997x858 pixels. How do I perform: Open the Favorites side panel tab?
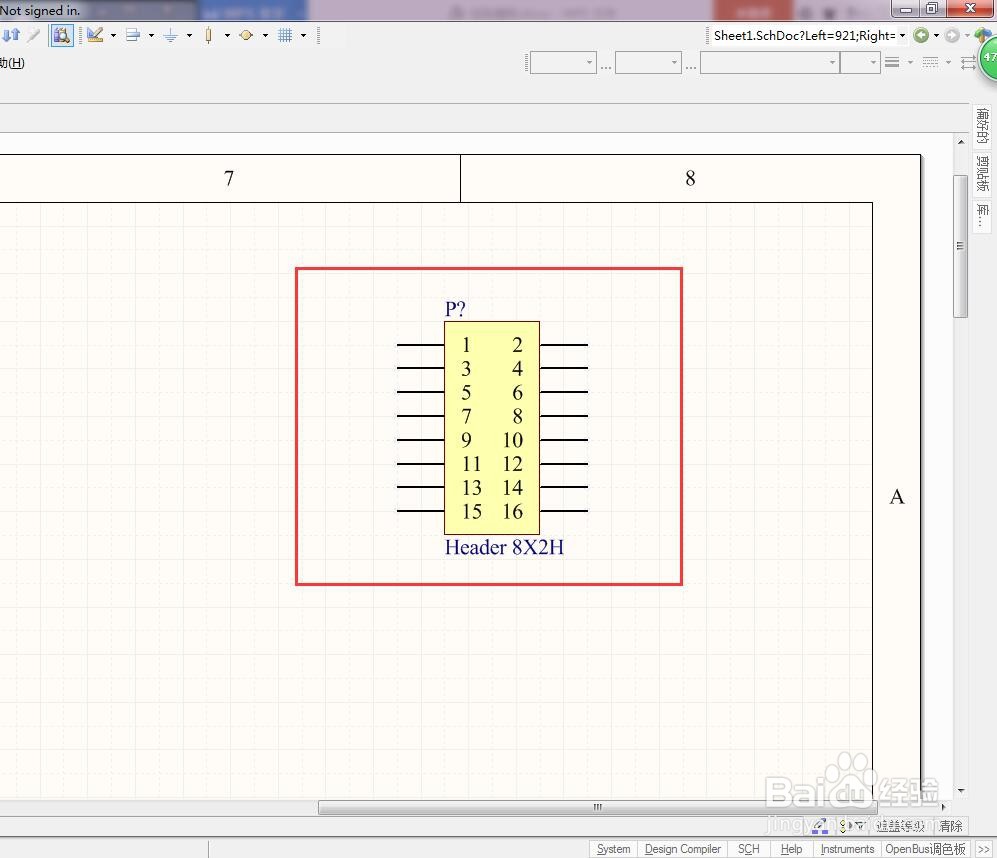tap(982, 125)
